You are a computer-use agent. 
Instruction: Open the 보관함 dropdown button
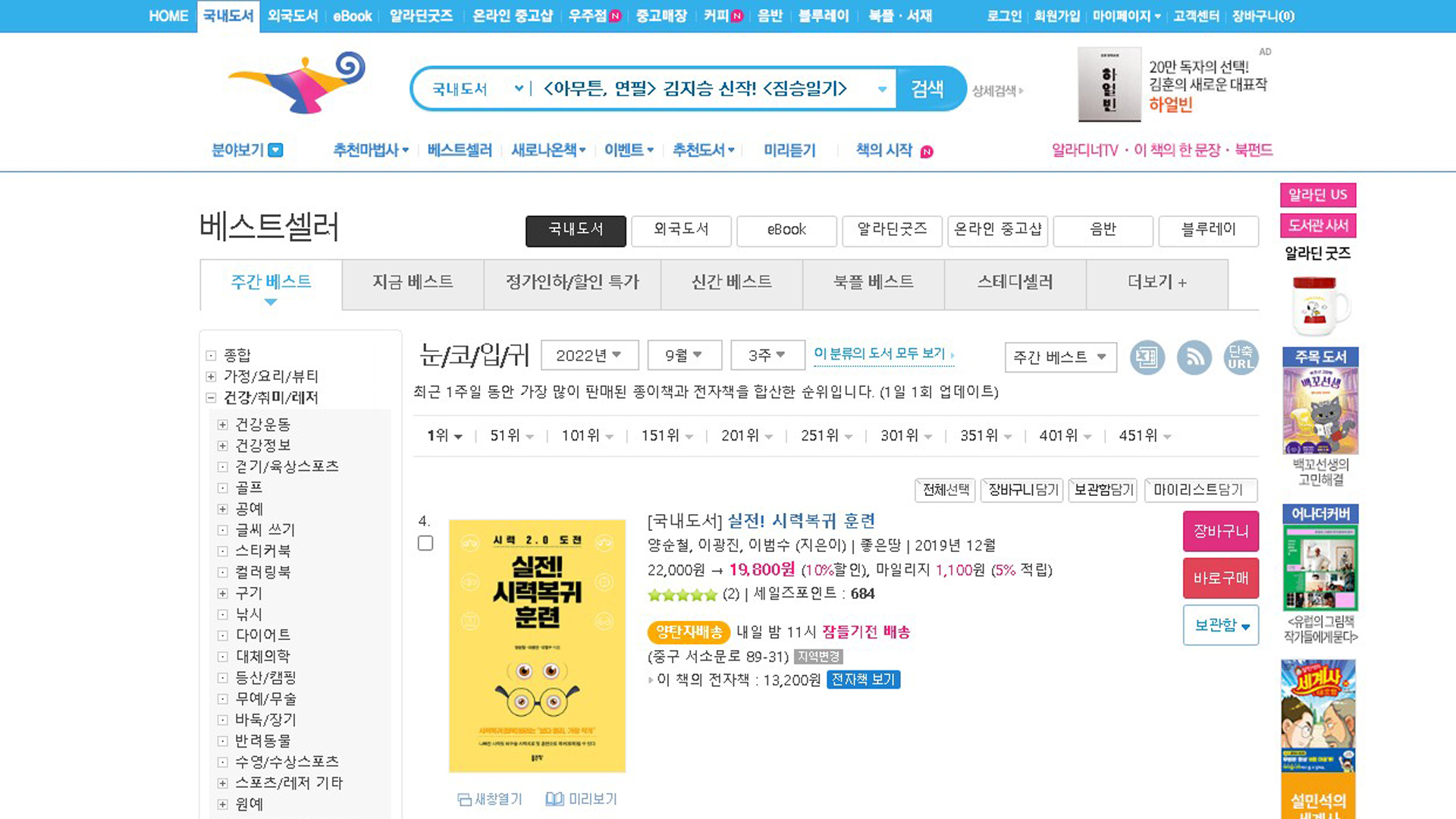pos(1220,626)
